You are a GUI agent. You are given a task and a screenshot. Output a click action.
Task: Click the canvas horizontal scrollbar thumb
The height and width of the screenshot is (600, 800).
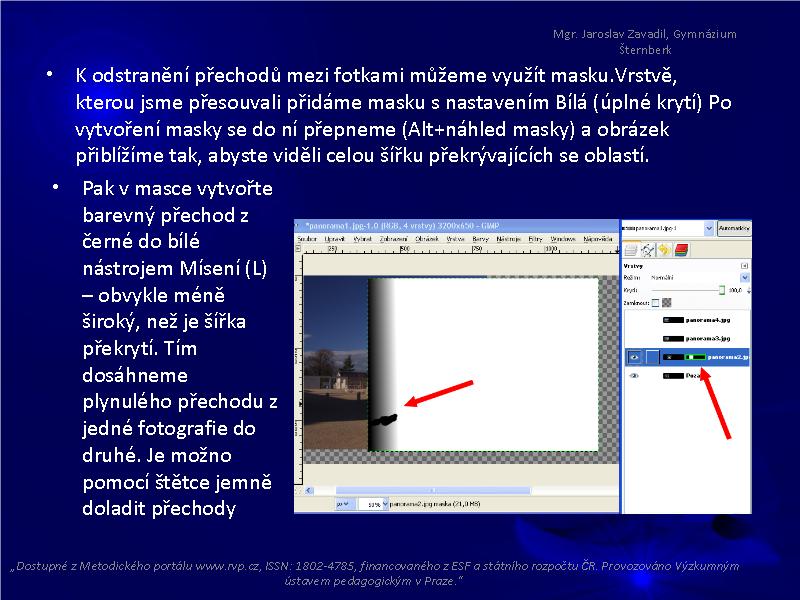click(433, 490)
